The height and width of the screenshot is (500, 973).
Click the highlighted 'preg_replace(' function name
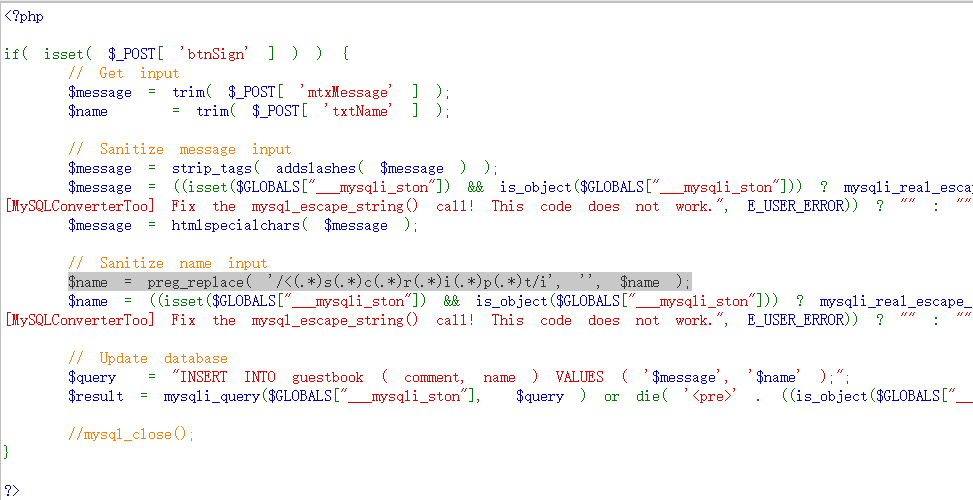[x=199, y=282]
